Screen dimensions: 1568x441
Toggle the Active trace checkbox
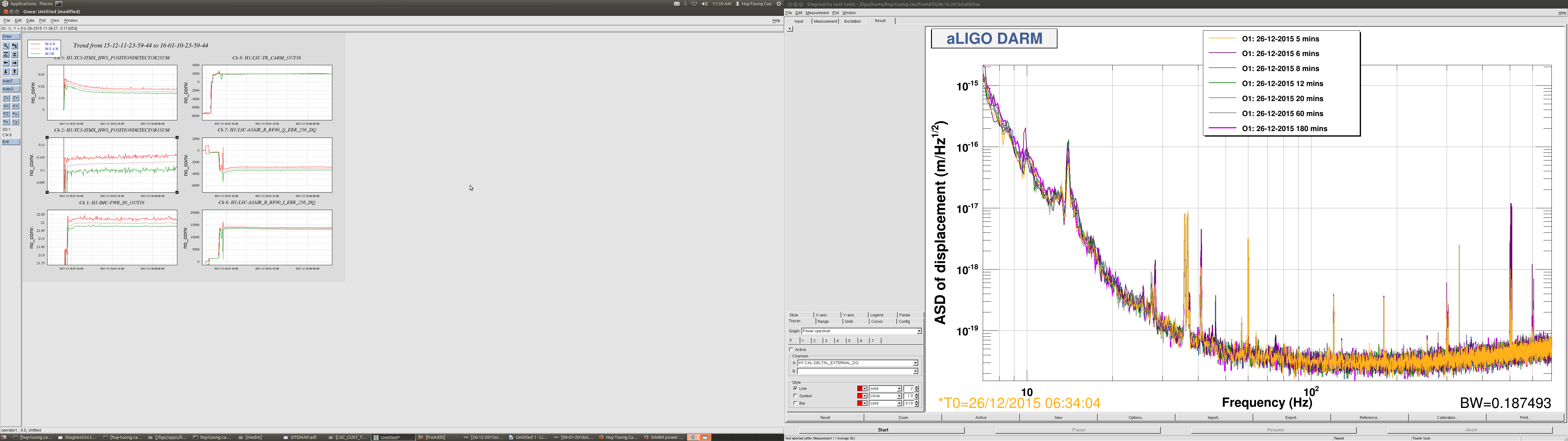[x=791, y=350]
